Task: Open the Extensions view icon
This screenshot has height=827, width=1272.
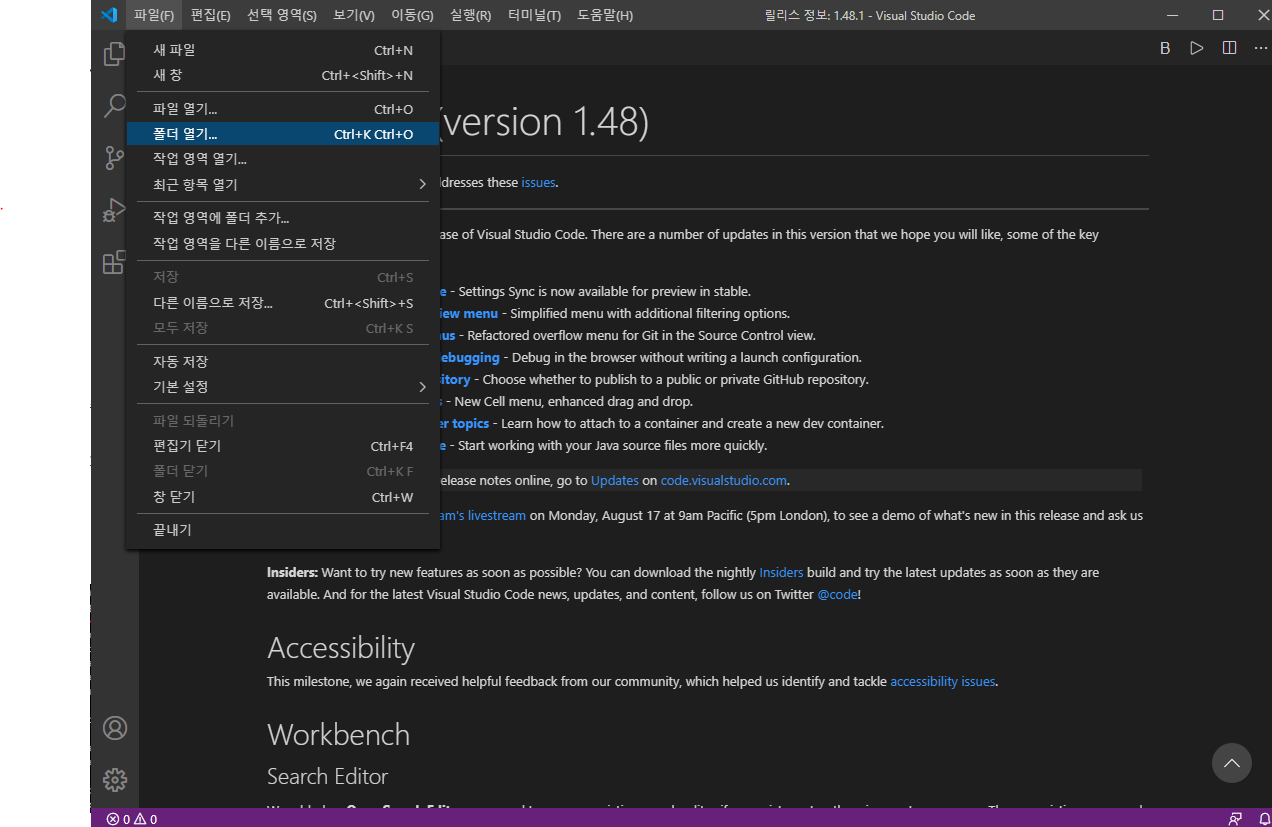Action: (114, 262)
